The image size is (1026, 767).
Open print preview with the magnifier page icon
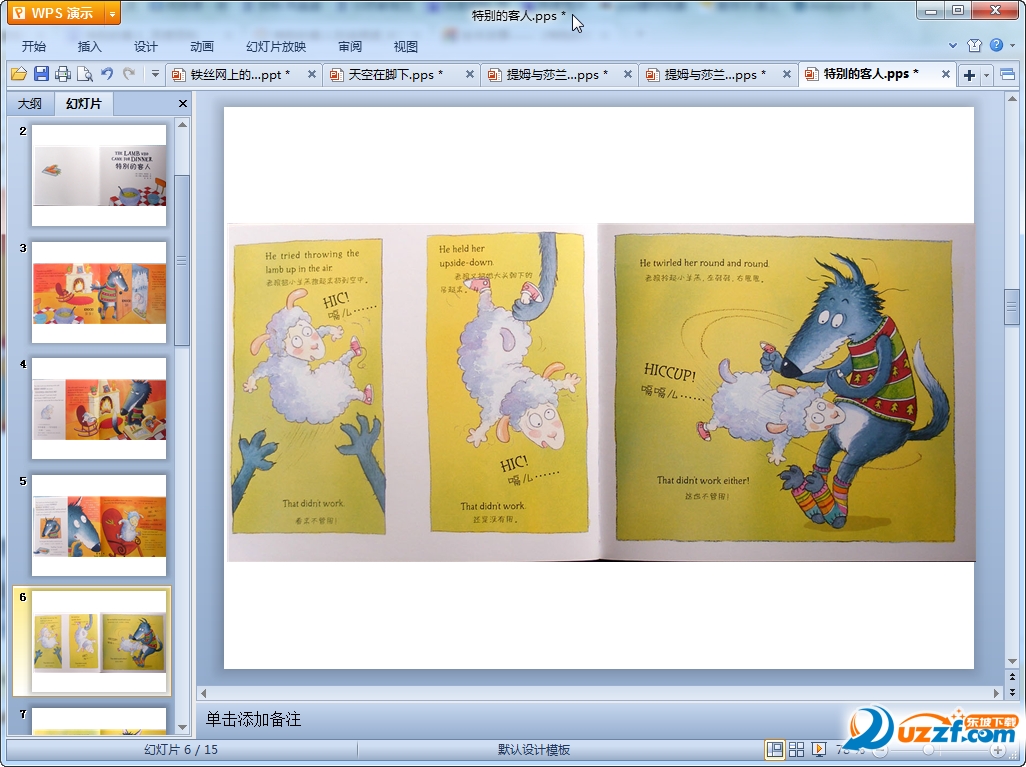(84, 74)
